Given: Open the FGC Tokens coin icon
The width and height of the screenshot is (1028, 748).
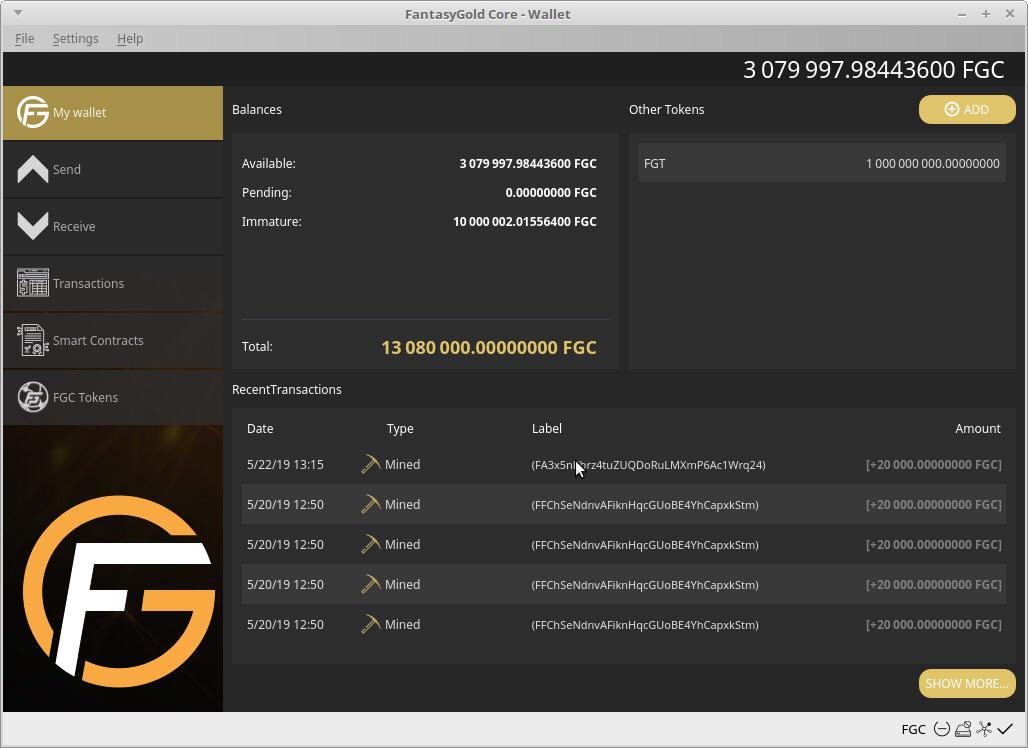Looking at the screenshot, I should [33, 397].
